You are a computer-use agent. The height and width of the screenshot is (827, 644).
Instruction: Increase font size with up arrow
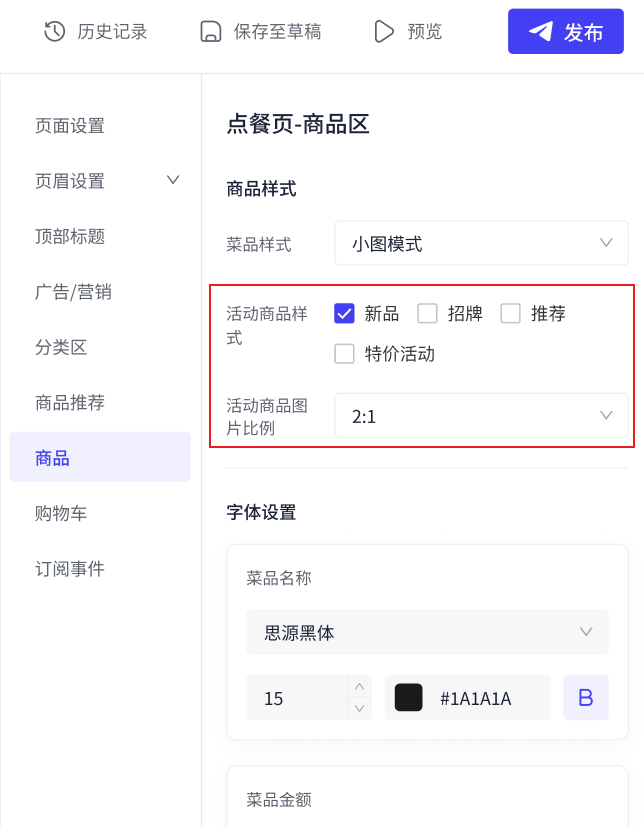coord(360,686)
